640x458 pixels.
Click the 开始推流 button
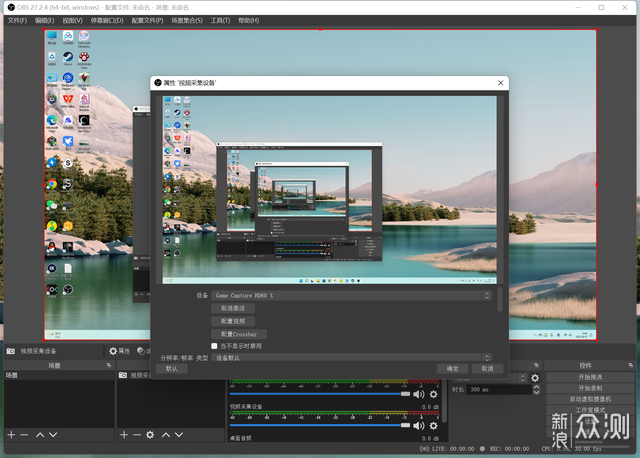pos(590,377)
